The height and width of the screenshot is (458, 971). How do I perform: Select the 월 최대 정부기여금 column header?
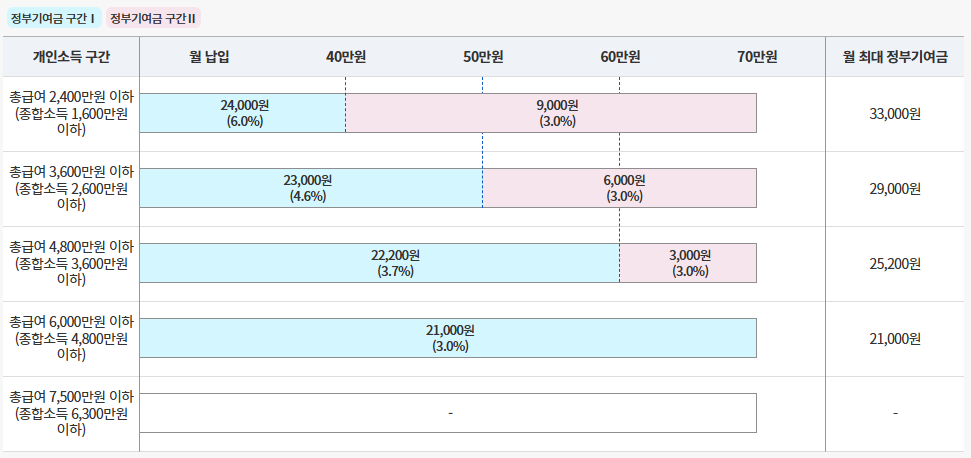(895, 57)
